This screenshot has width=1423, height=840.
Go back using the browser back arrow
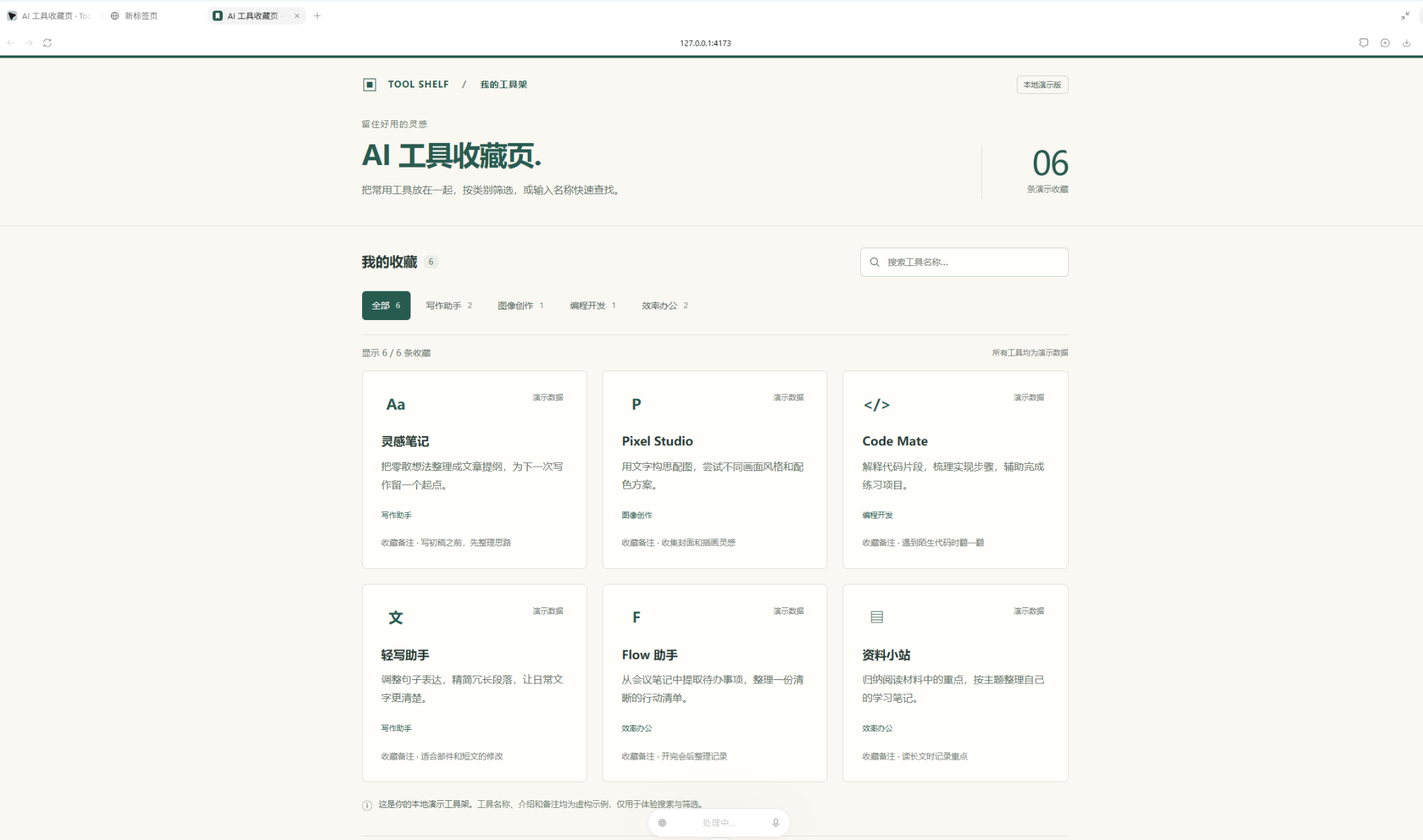[11, 43]
